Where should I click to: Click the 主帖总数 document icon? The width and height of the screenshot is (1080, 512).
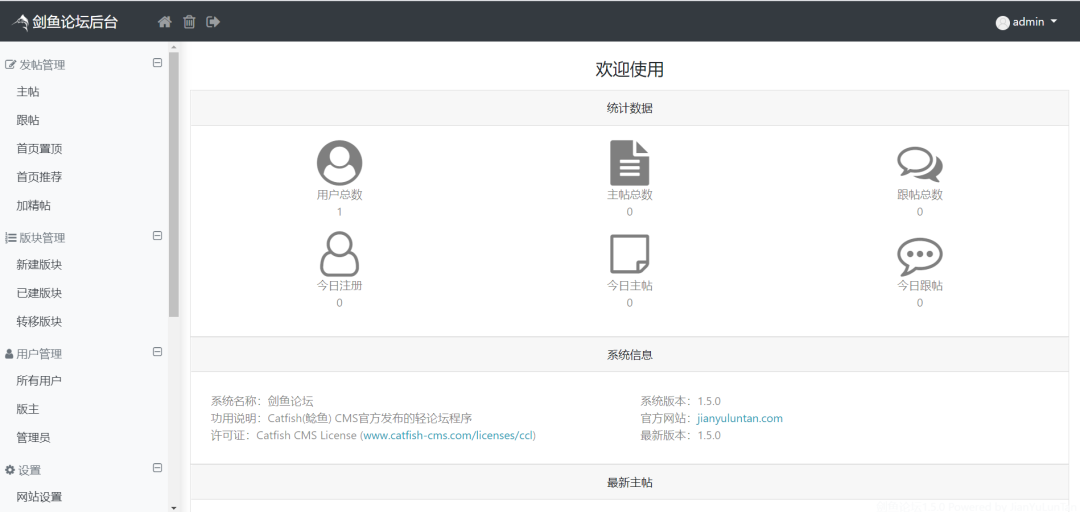coord(630,163)
